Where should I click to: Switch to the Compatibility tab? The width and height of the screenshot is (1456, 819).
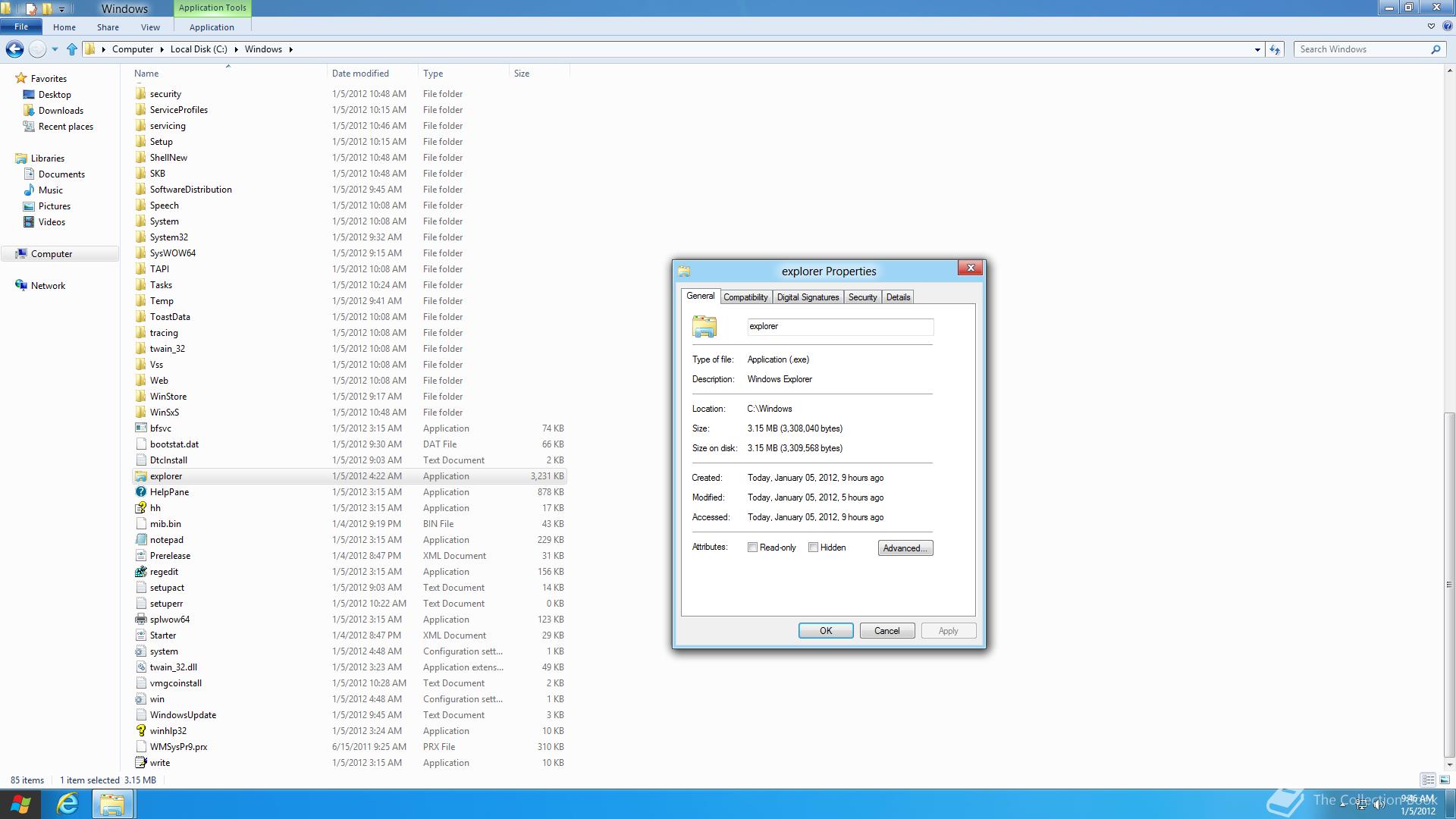tap(745, 297)
